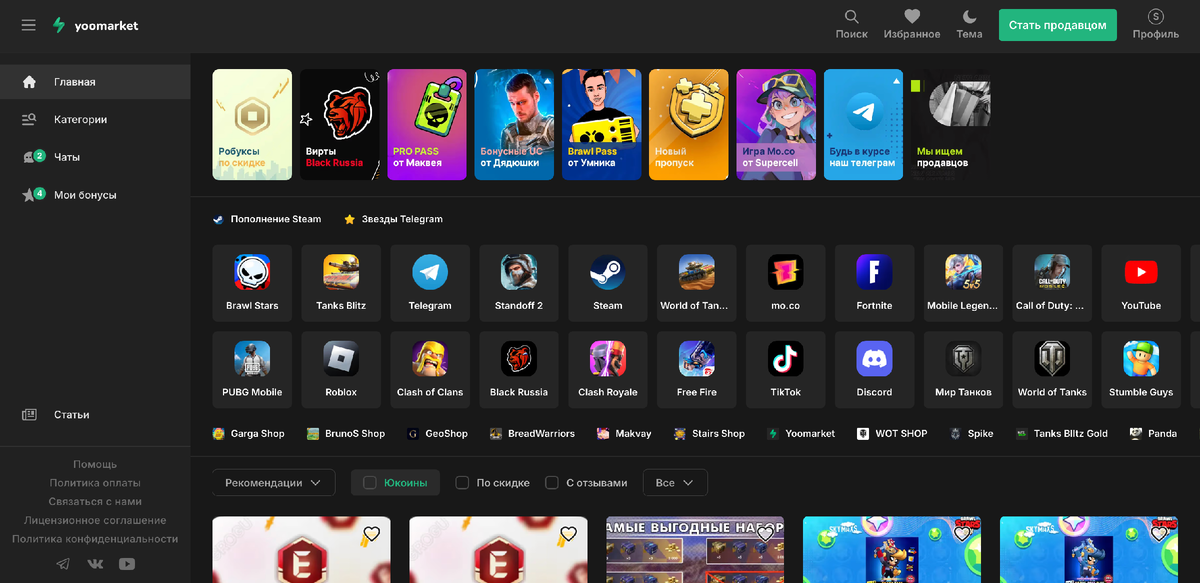Open the Telegram channel banner
Screen dimensions: 1200x583
click(863, 124)
